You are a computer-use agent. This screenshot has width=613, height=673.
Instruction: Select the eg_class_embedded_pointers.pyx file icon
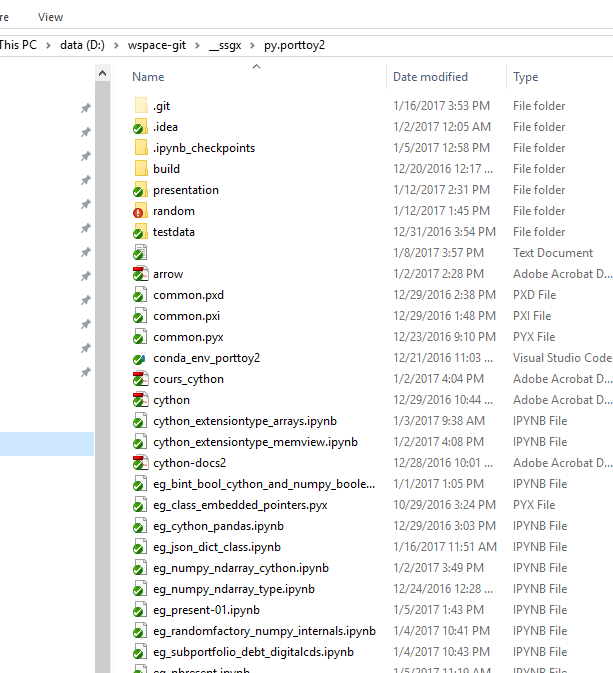[140, 505]
